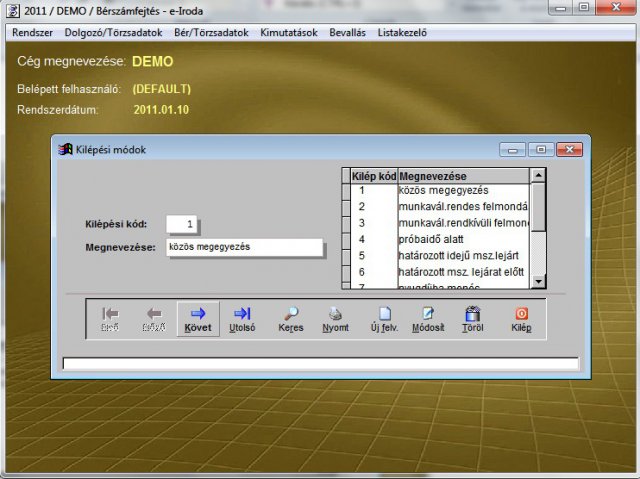Edit the record with Módosít

[x=428, y=318]
